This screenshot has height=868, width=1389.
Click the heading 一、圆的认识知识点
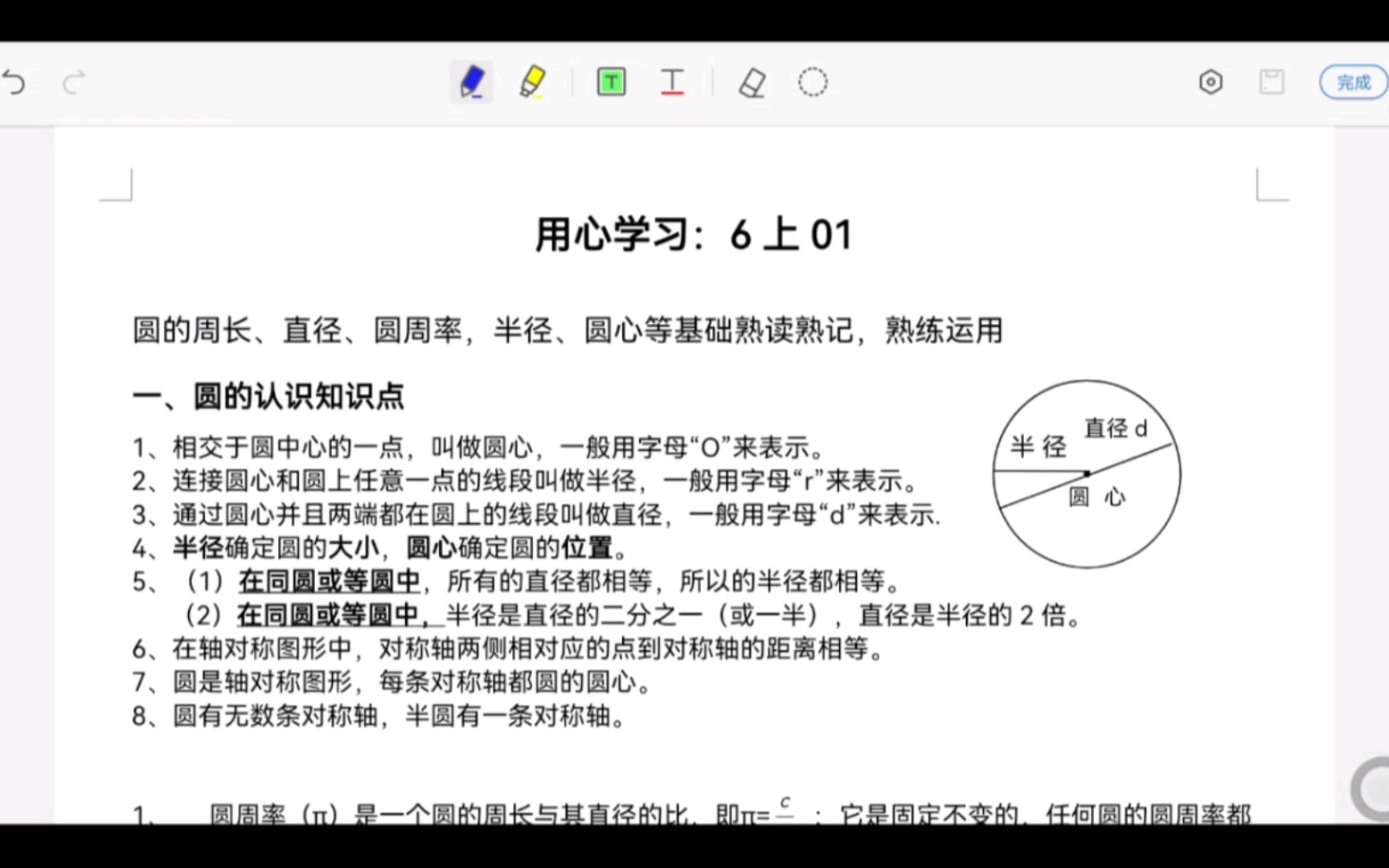click(x=268, y=396)
